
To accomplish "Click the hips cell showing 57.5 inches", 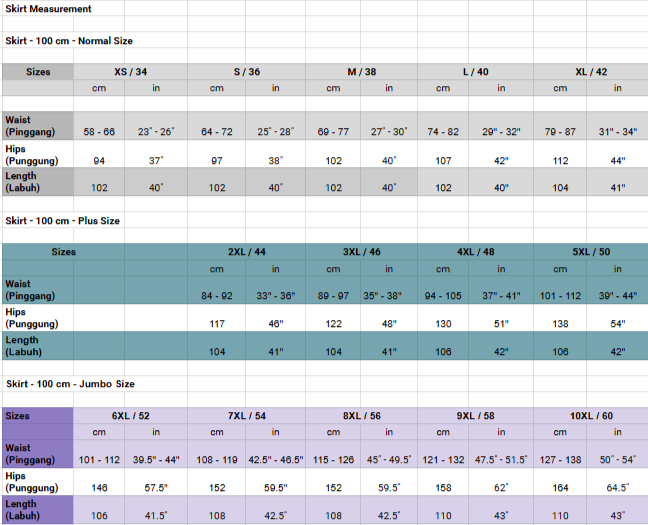I will point(156,488).
